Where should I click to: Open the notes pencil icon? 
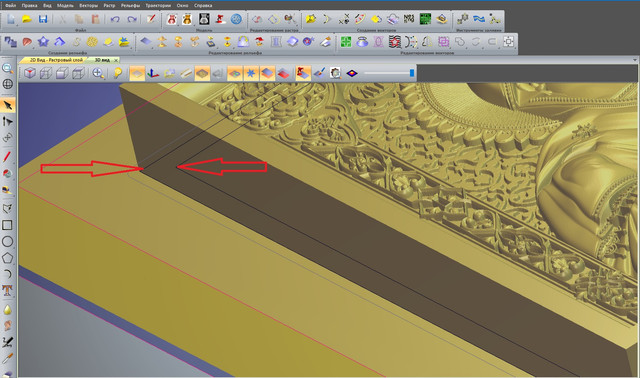151,19
